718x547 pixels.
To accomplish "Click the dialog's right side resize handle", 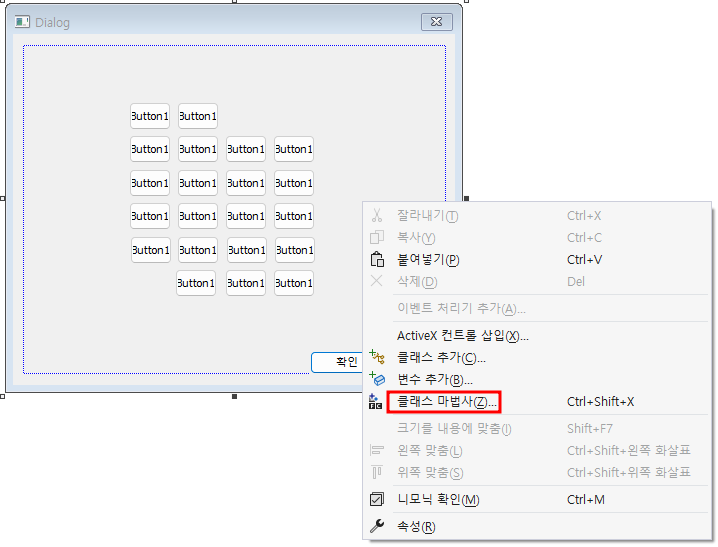I will tap(466, 198).
